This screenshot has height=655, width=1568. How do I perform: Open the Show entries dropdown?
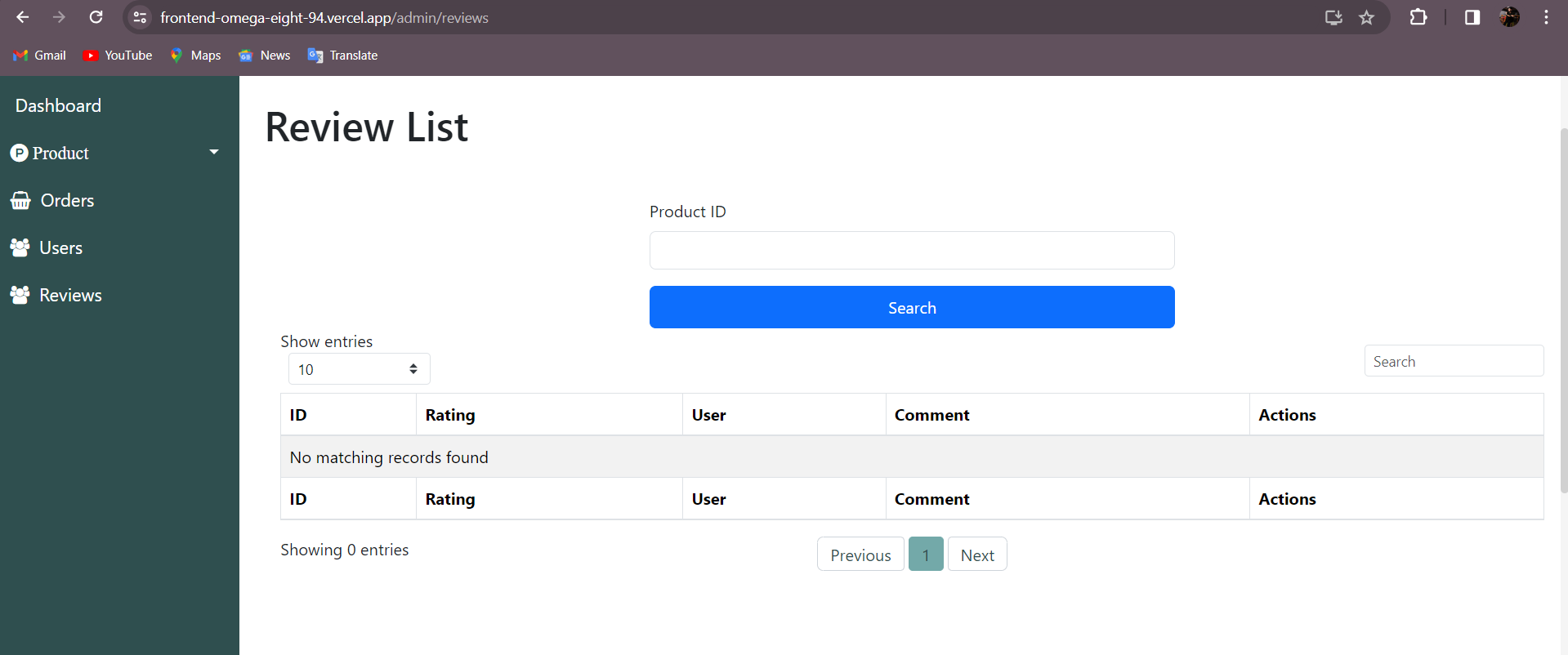[x=359, y=369]
